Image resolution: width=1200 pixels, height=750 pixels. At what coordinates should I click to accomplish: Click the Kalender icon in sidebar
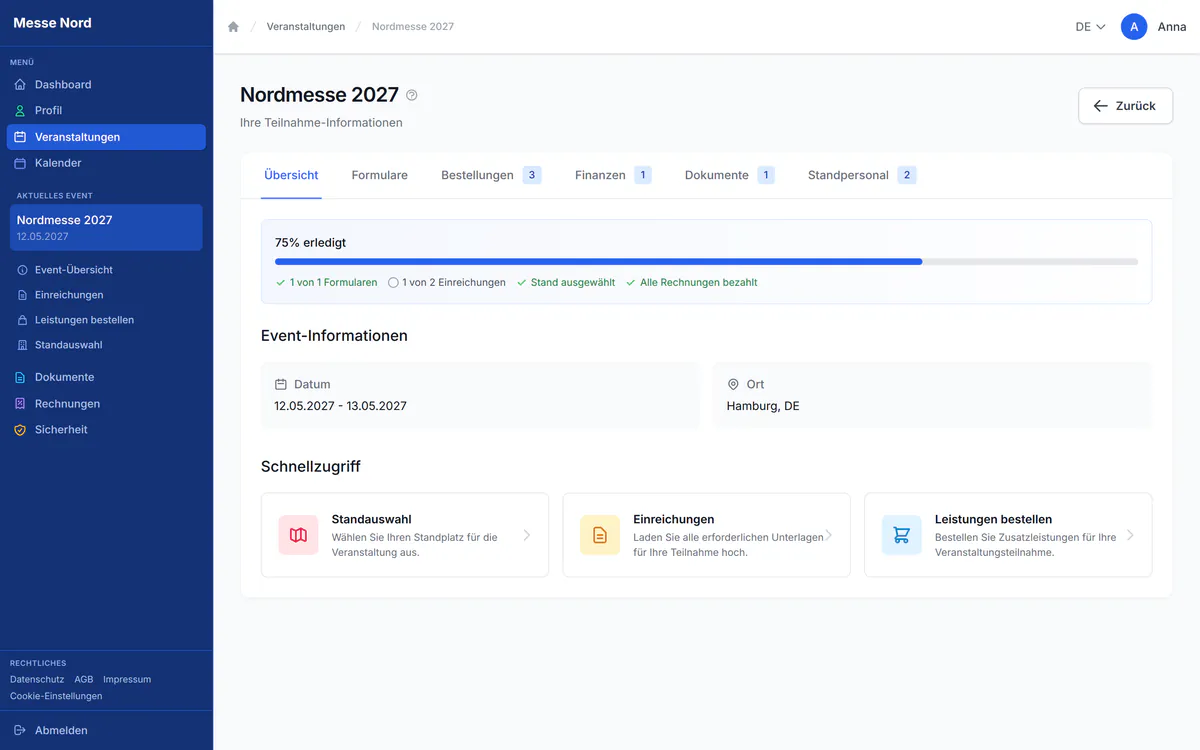20,163
